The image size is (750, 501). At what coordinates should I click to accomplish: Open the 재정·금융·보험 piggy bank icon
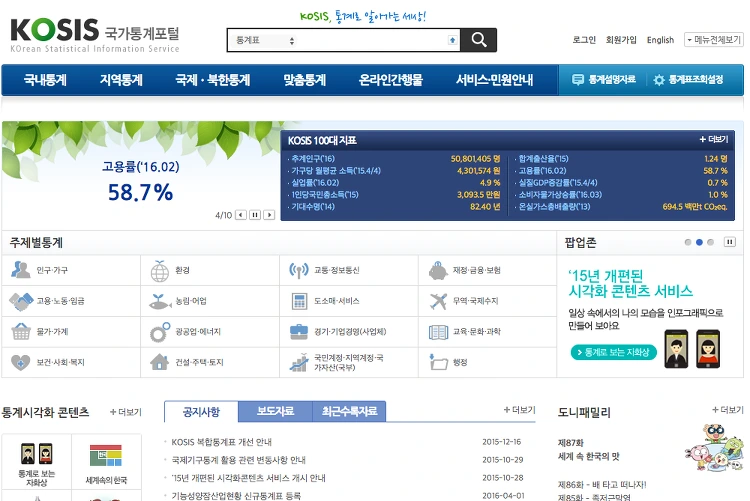click(438, 271)
